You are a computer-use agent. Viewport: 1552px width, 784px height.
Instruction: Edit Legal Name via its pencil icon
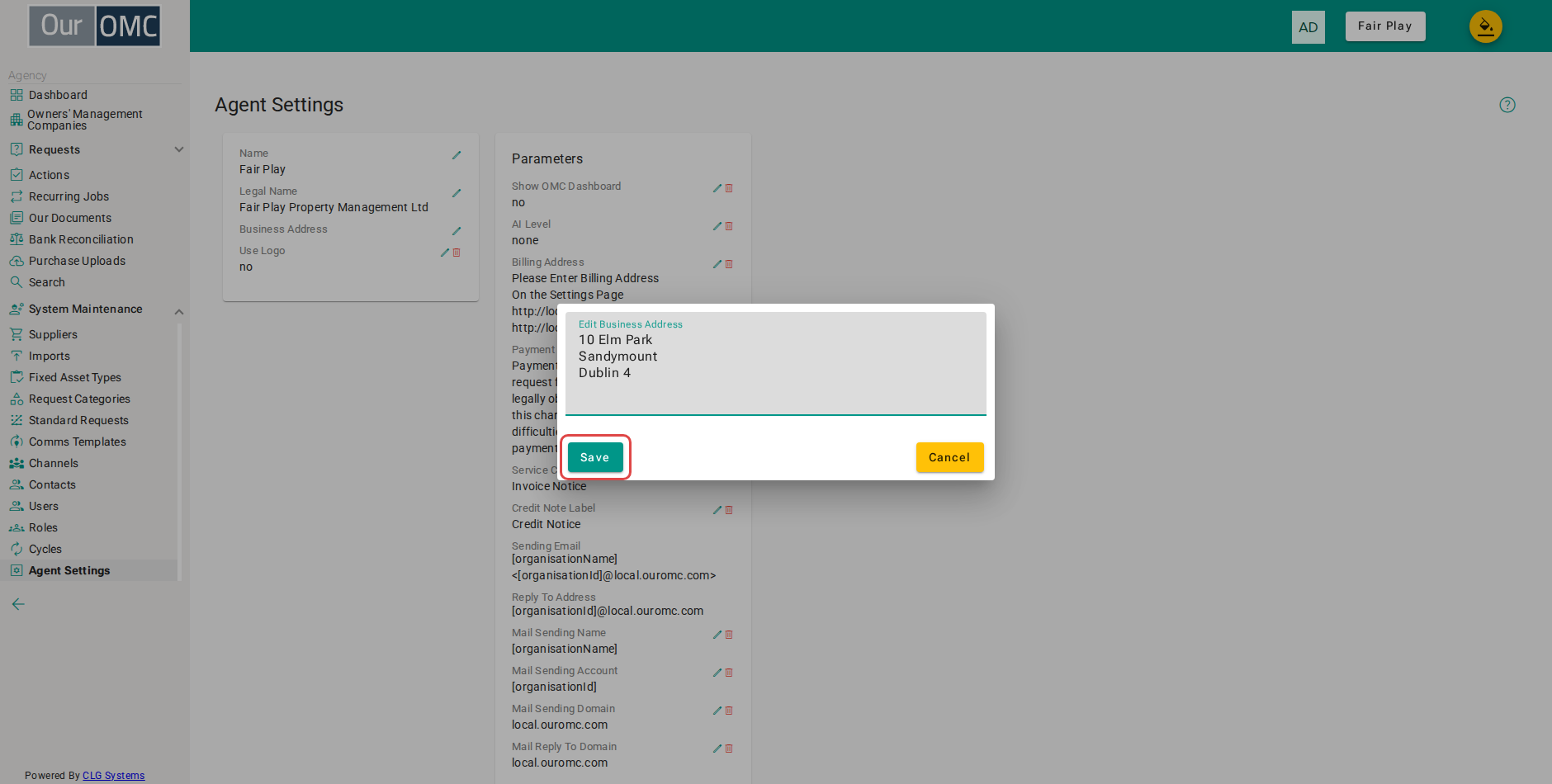tap(457, 193)
